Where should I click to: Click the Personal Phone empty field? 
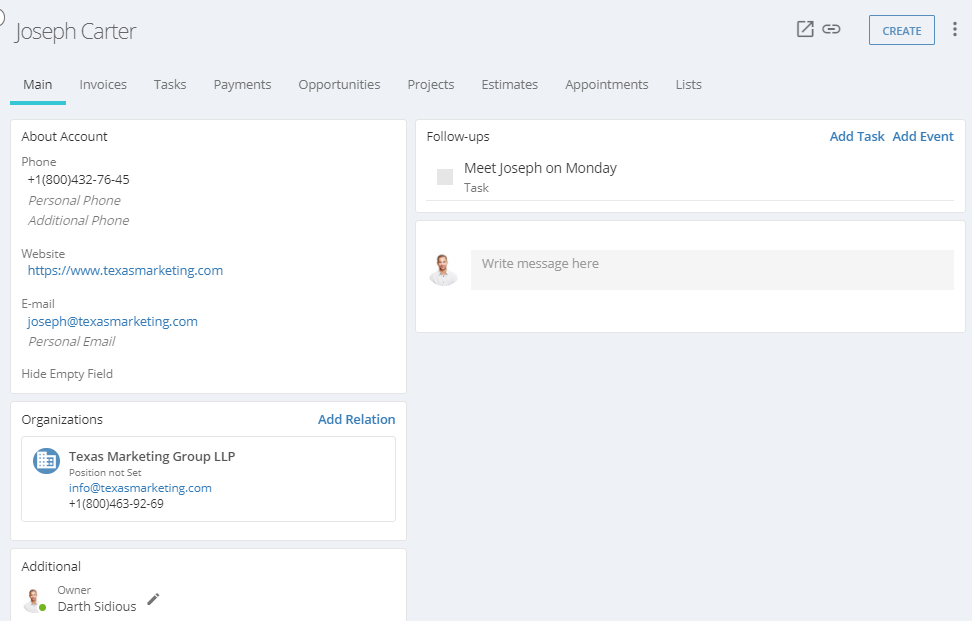(74, 200)
